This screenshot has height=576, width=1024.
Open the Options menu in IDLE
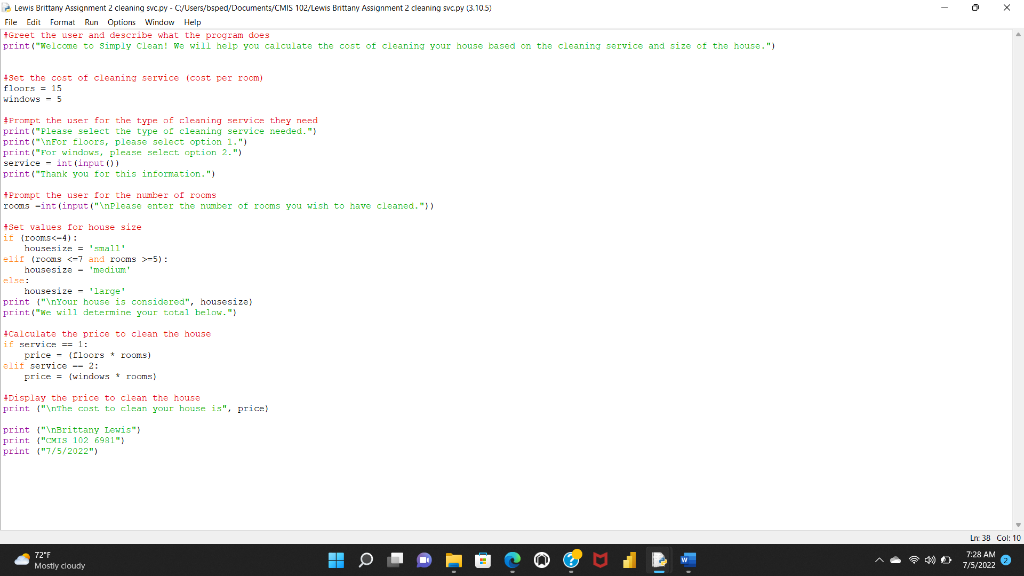click(x=121, y=22)
